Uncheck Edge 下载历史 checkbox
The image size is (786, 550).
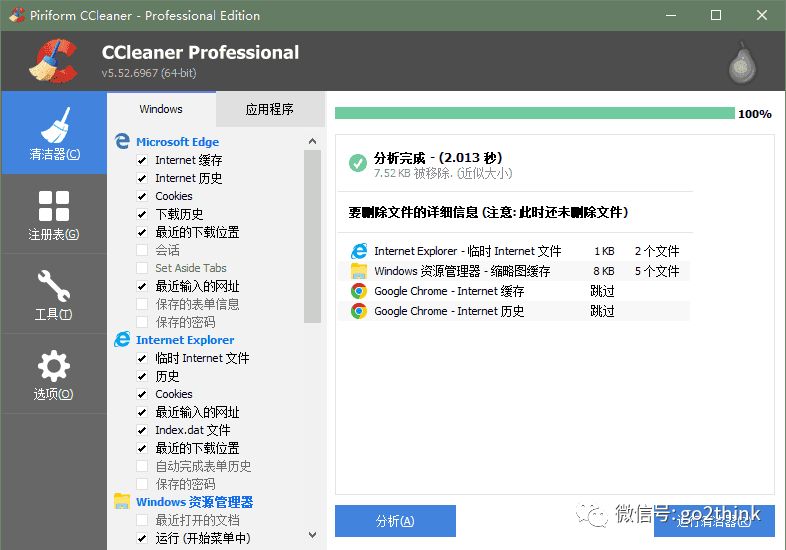[x=142, y=215]
